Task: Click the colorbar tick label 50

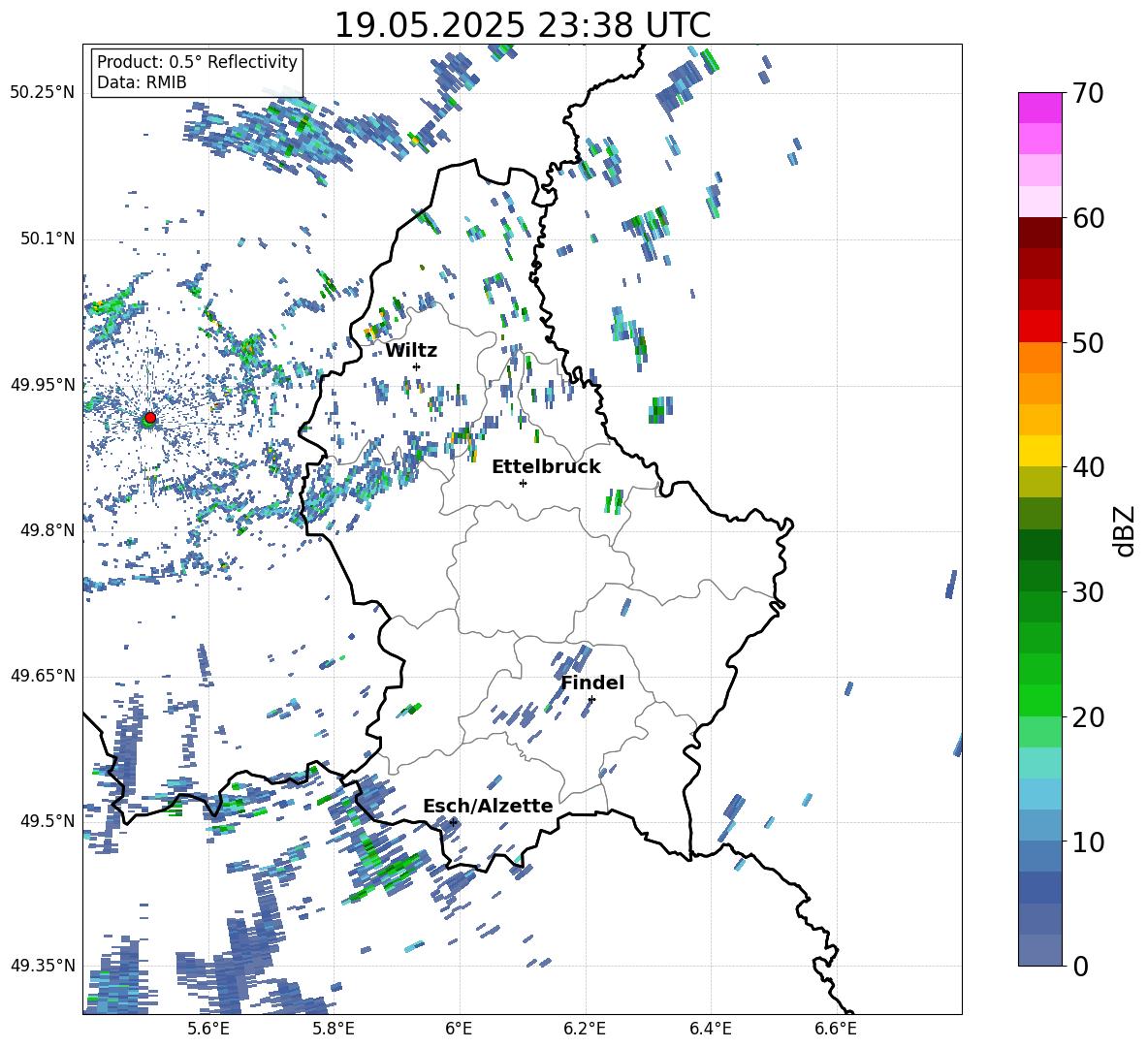Action: point(1088,343)
